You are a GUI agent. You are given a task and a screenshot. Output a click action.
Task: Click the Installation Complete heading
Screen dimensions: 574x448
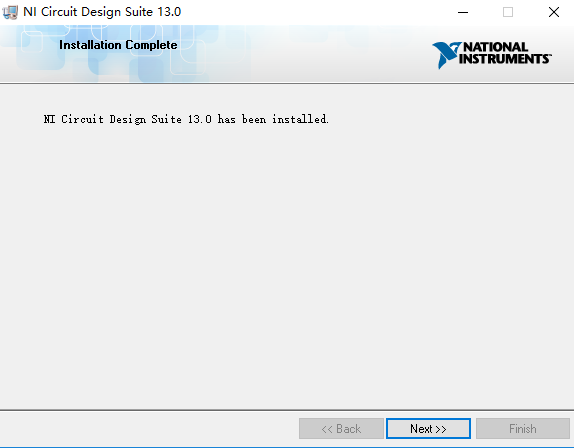(x=118, y=45)
